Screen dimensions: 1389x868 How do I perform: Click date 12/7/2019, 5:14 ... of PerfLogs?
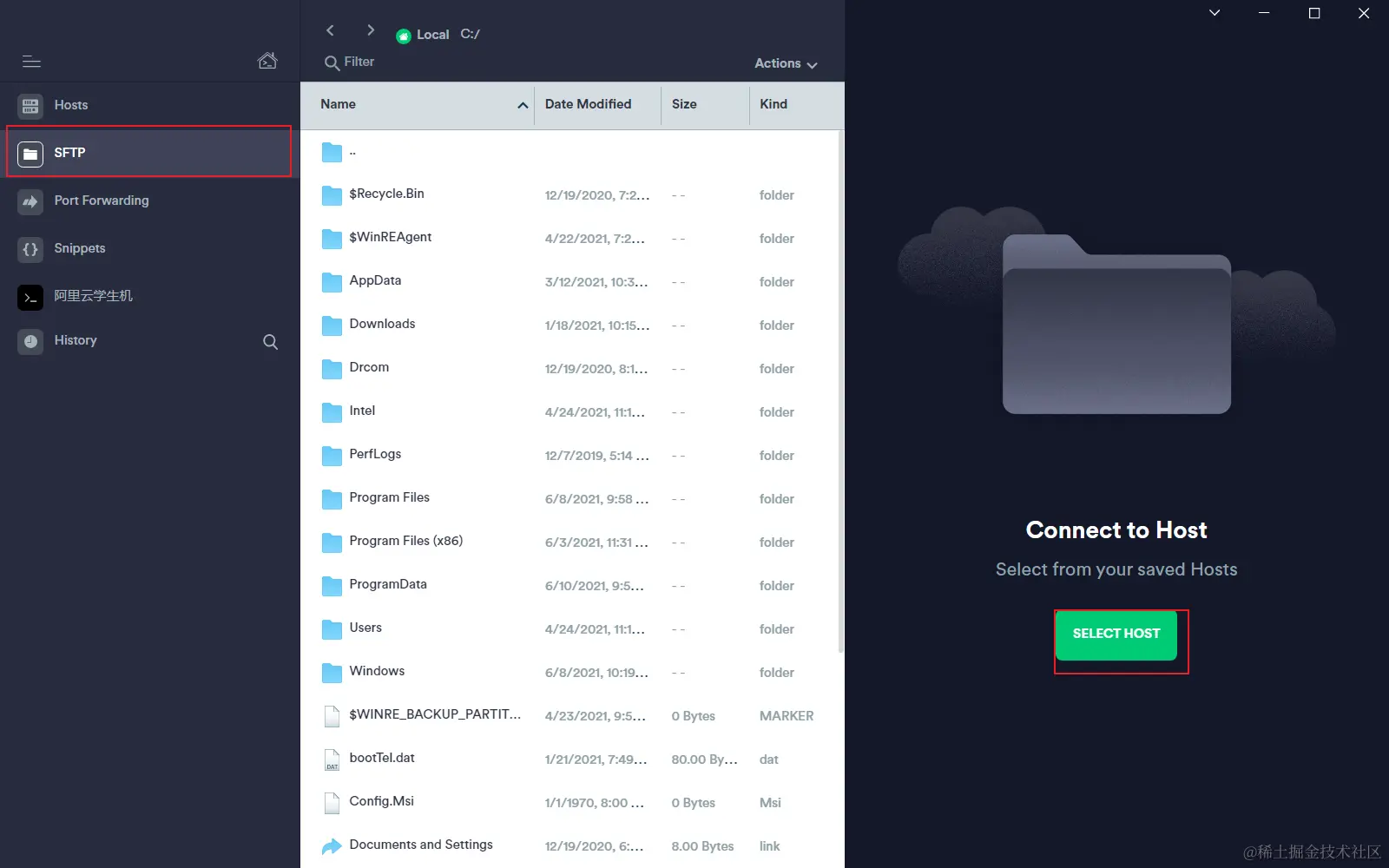596,456
